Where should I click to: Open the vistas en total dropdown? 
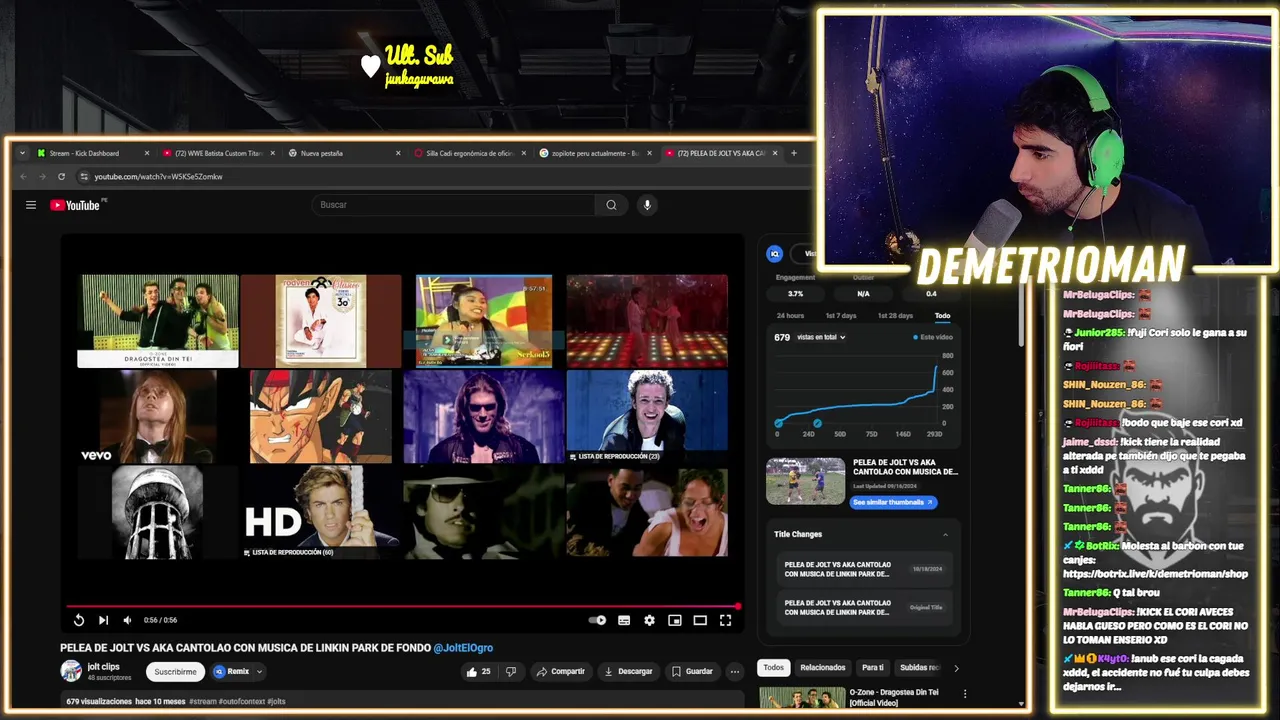coord(821,337)
